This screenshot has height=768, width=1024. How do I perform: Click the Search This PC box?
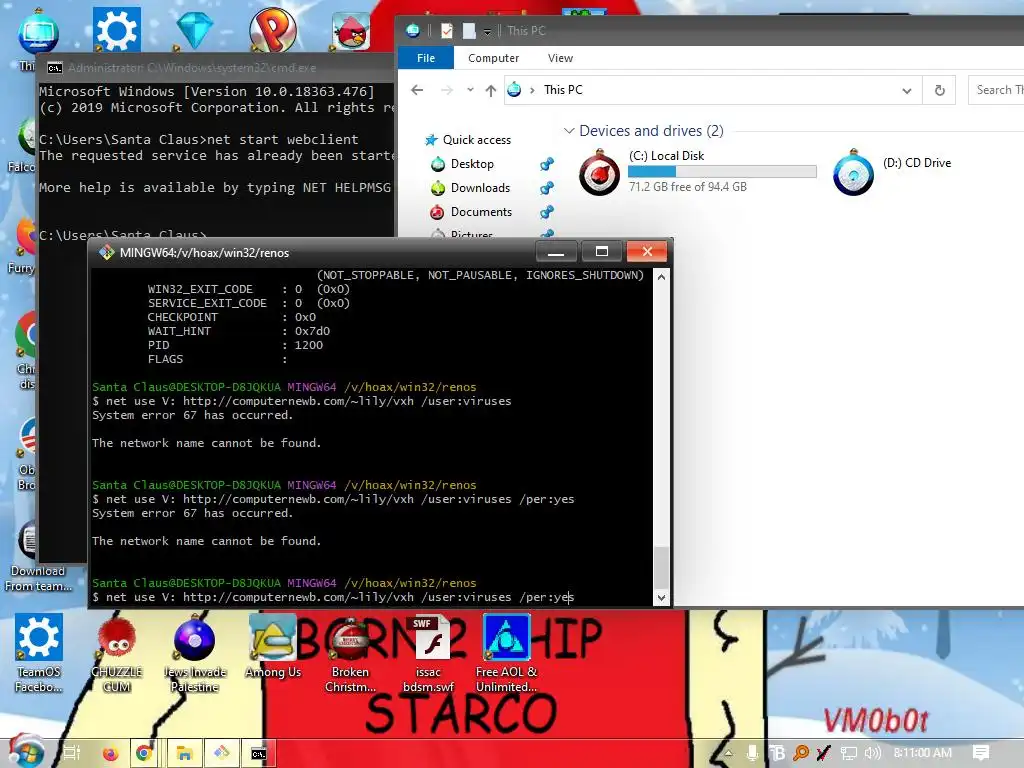coord(996,90)
